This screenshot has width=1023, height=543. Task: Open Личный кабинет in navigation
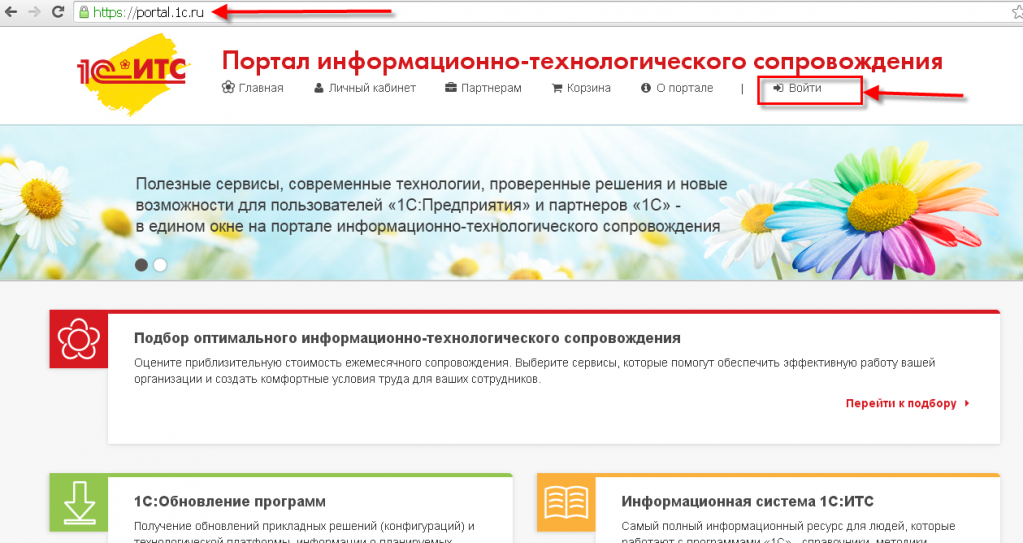coord(364,88)
